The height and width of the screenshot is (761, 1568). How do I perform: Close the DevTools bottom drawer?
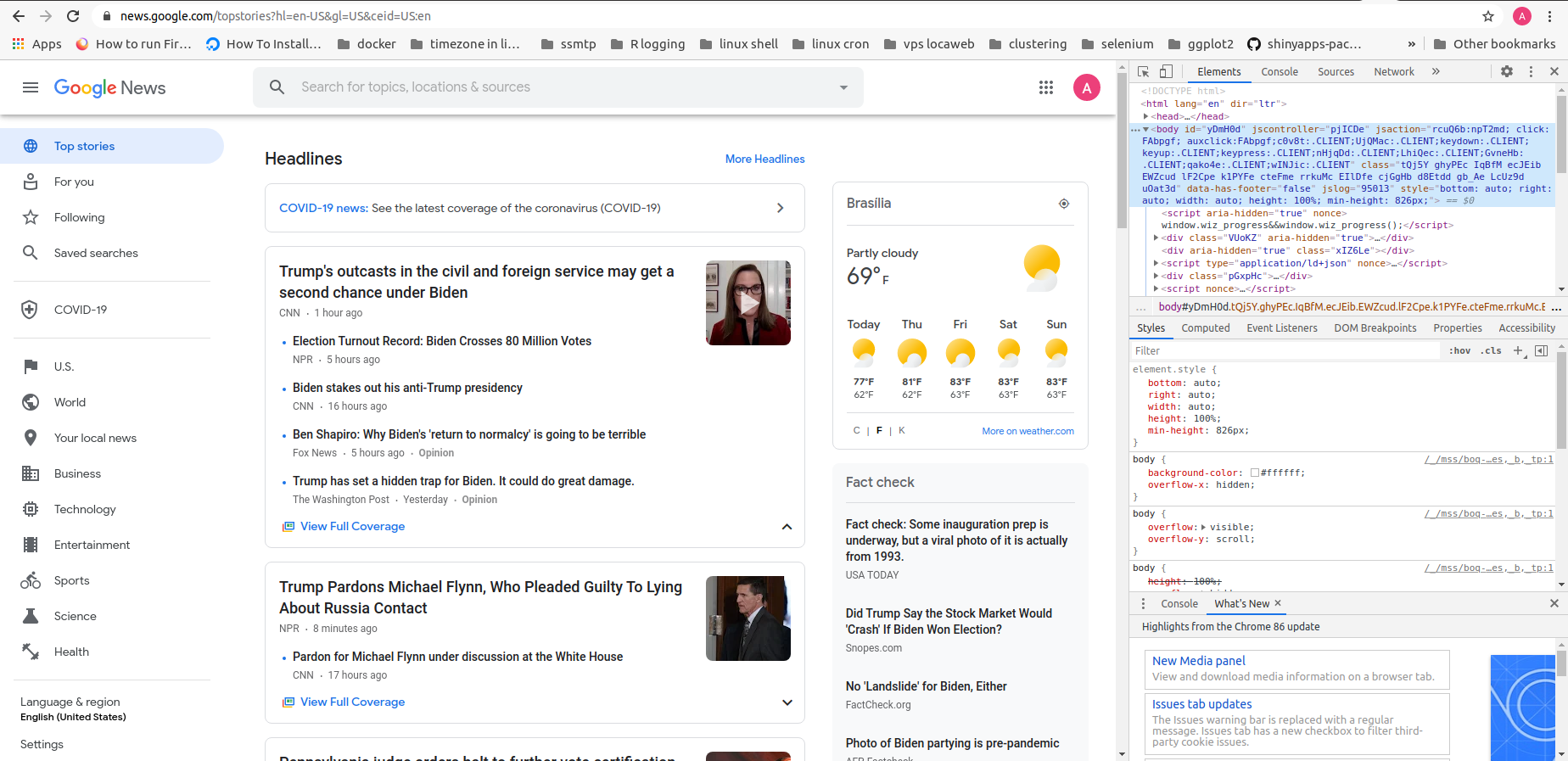pyautogui.click(x=1554, y=603)
